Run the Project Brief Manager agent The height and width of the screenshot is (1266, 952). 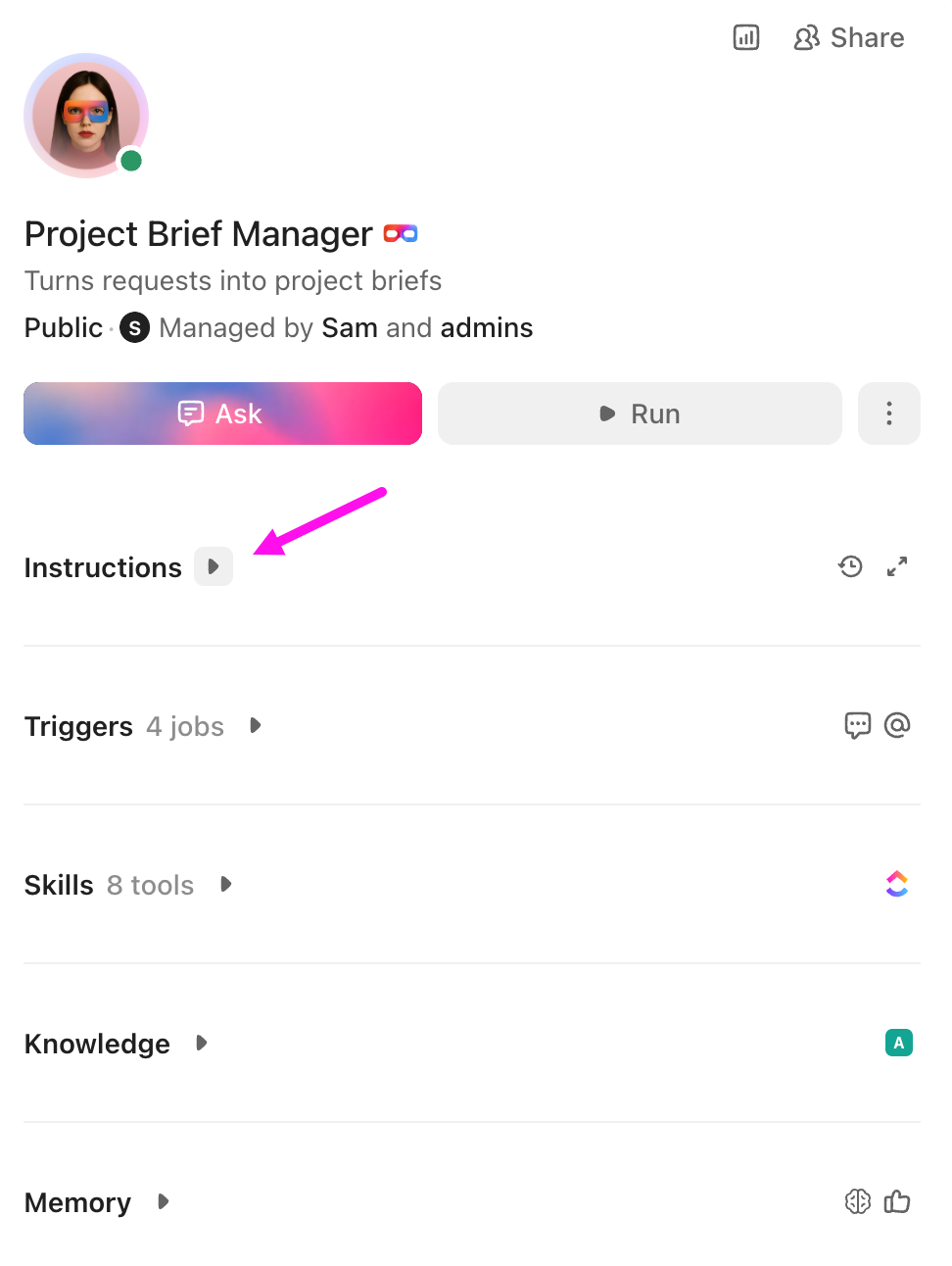(x=639, y=413)
